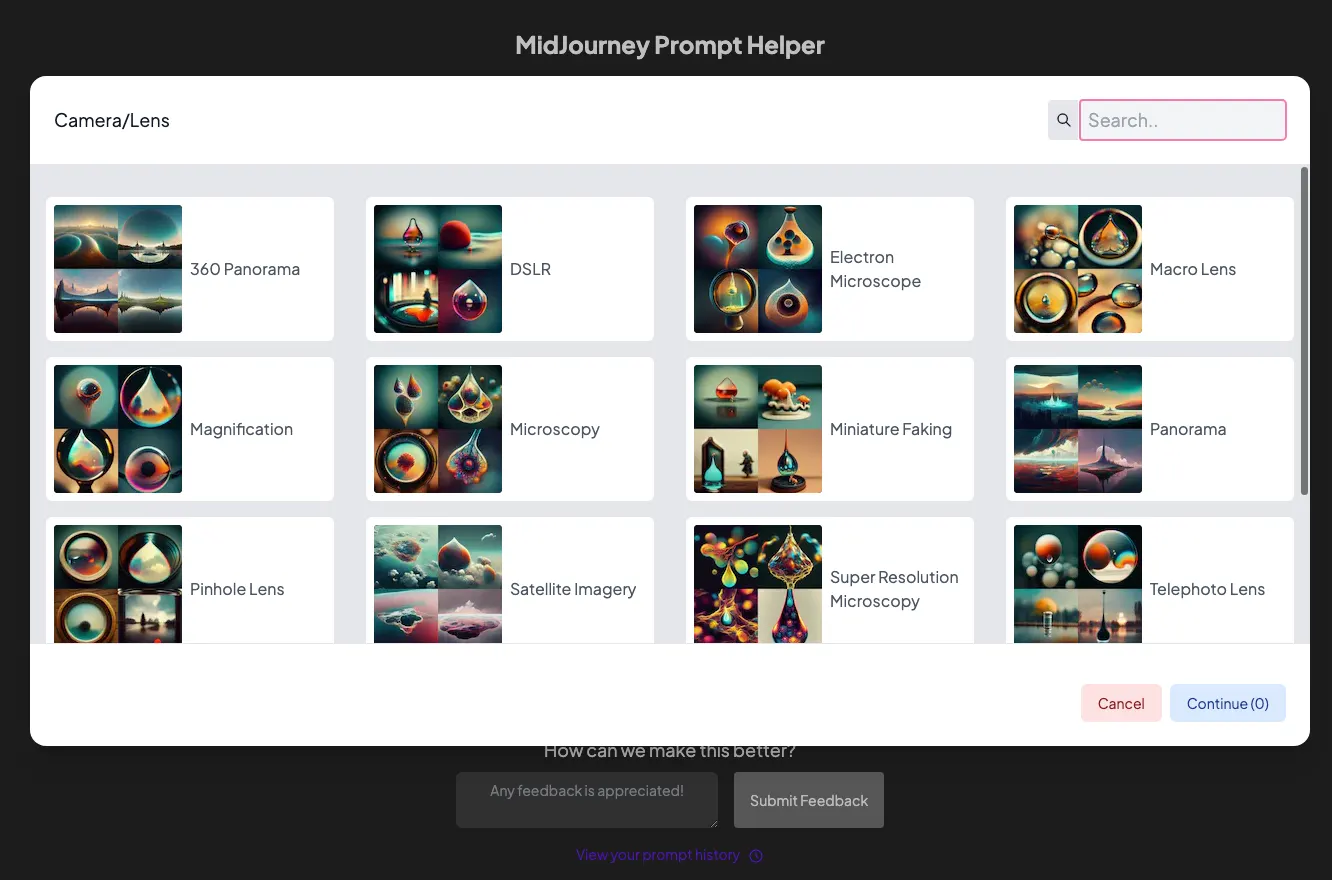
Task: Click the Continue (0) button
Action: 1228,703
